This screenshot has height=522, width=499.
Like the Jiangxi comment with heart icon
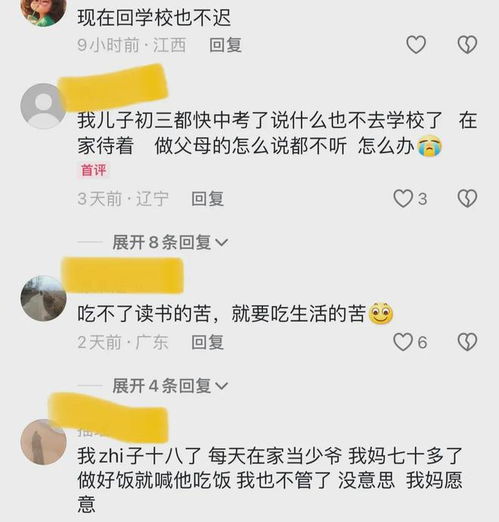pyautogui.click(x=416, y=45)
